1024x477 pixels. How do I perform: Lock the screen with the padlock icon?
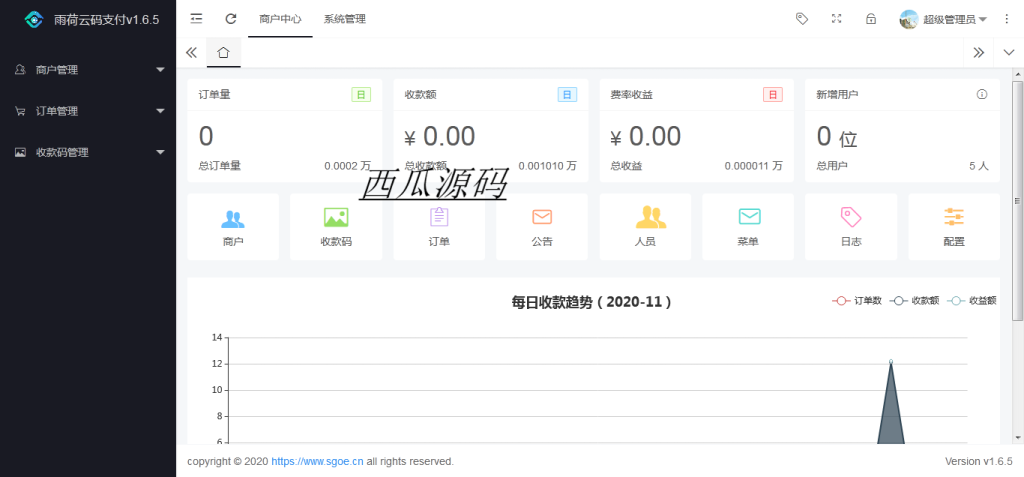(871, 19)
